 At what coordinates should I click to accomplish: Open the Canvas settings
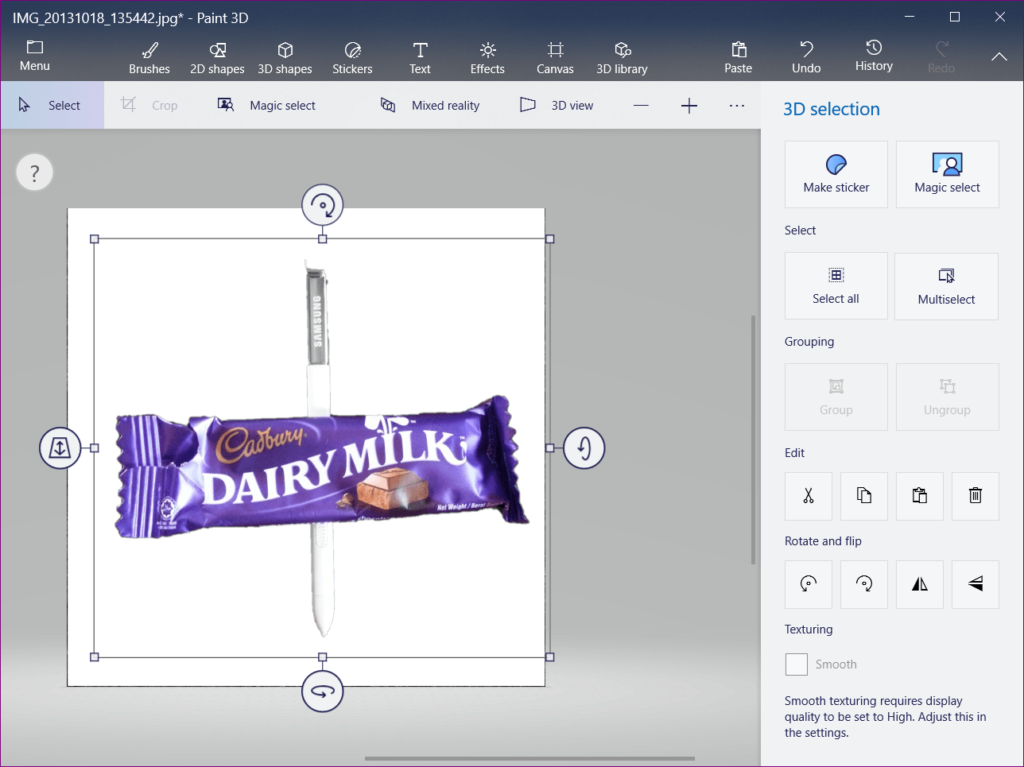click(x=555, y=58)
